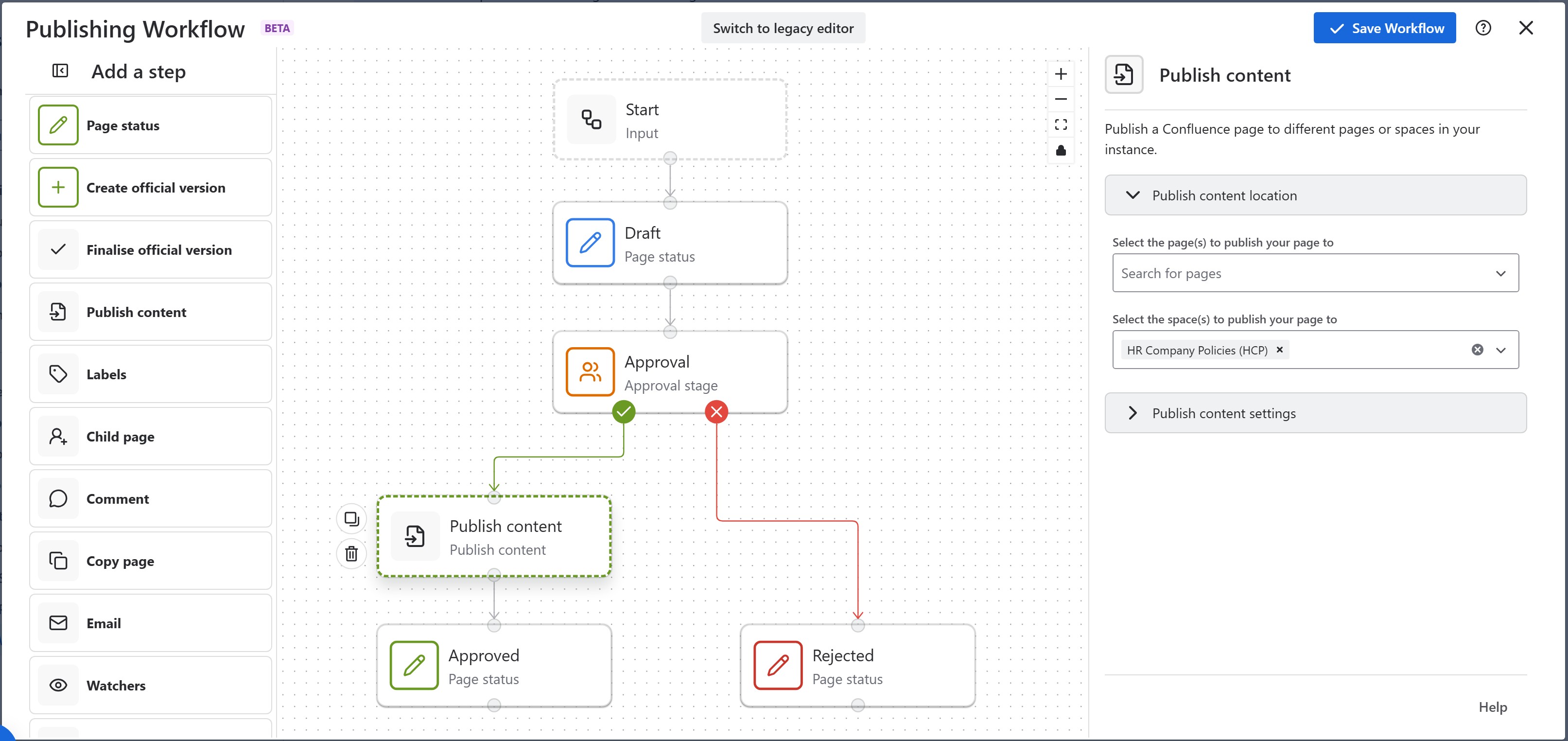
Task: Switch to legacy editor
Action: point(783,28)
